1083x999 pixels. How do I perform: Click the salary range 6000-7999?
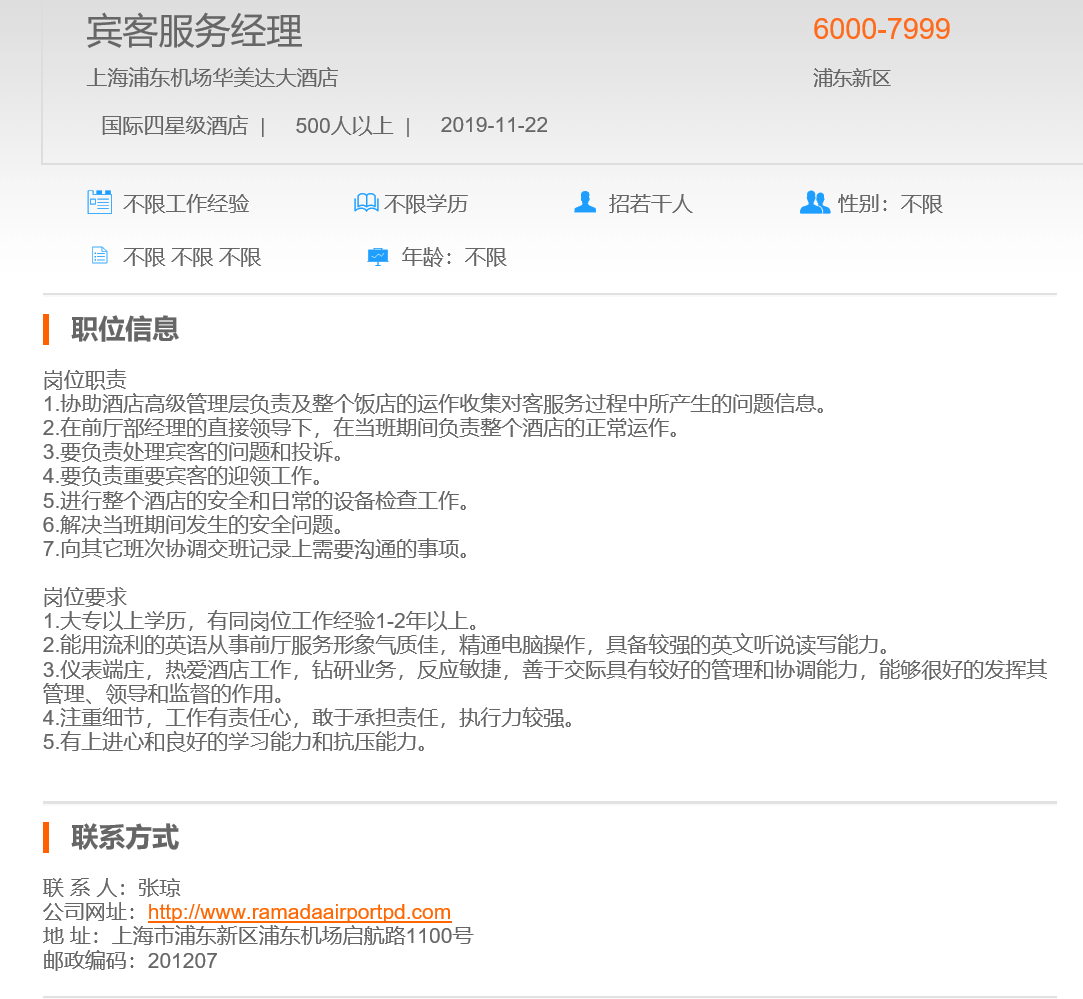pos(881,30)
